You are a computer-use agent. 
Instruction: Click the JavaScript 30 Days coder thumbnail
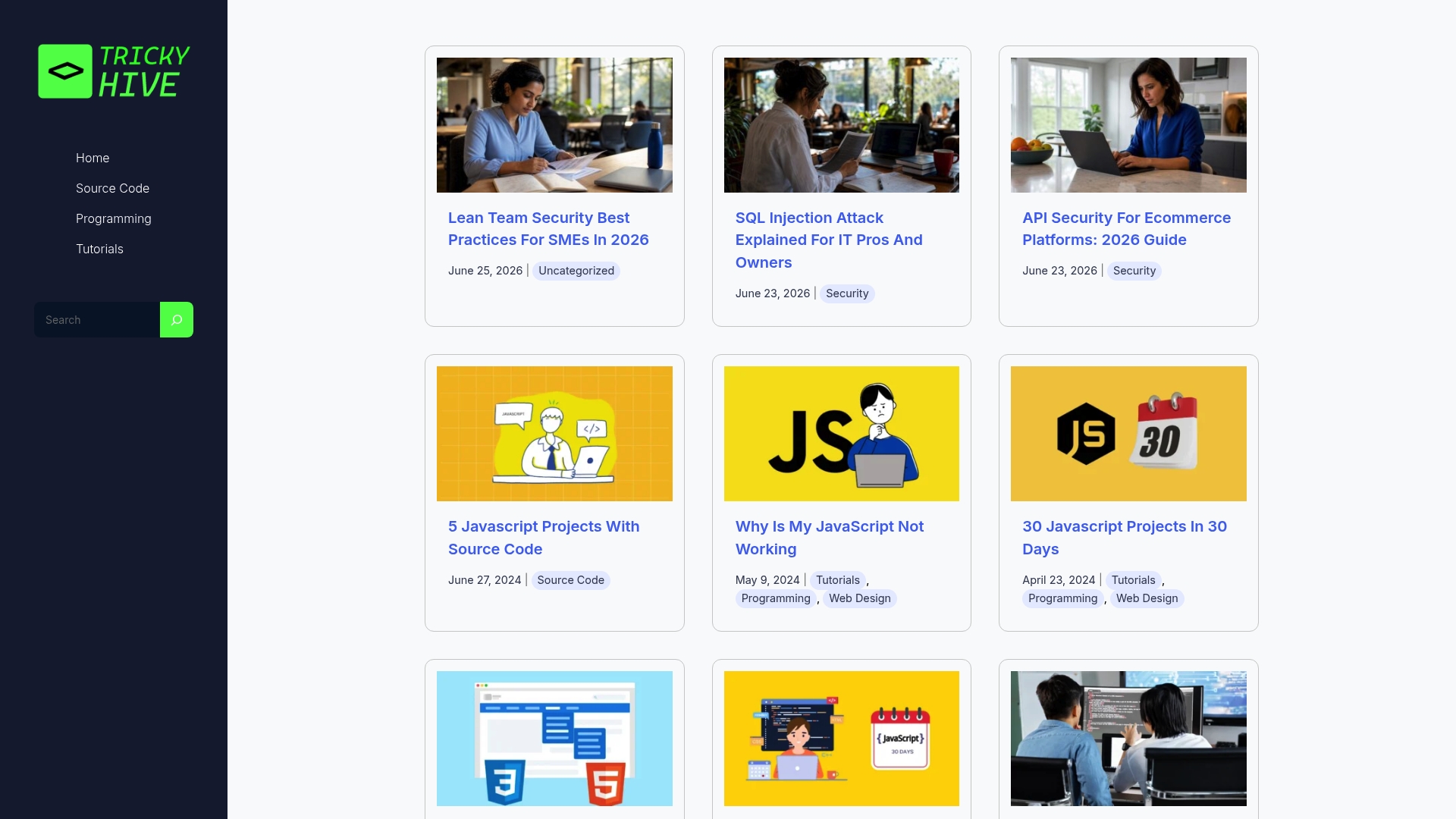click(842, 739)
